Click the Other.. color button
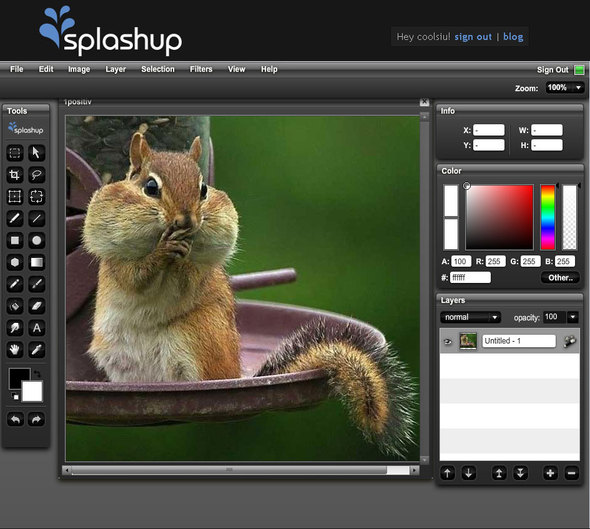Screen dimensions: 590x529 click(x=560, y=278)
